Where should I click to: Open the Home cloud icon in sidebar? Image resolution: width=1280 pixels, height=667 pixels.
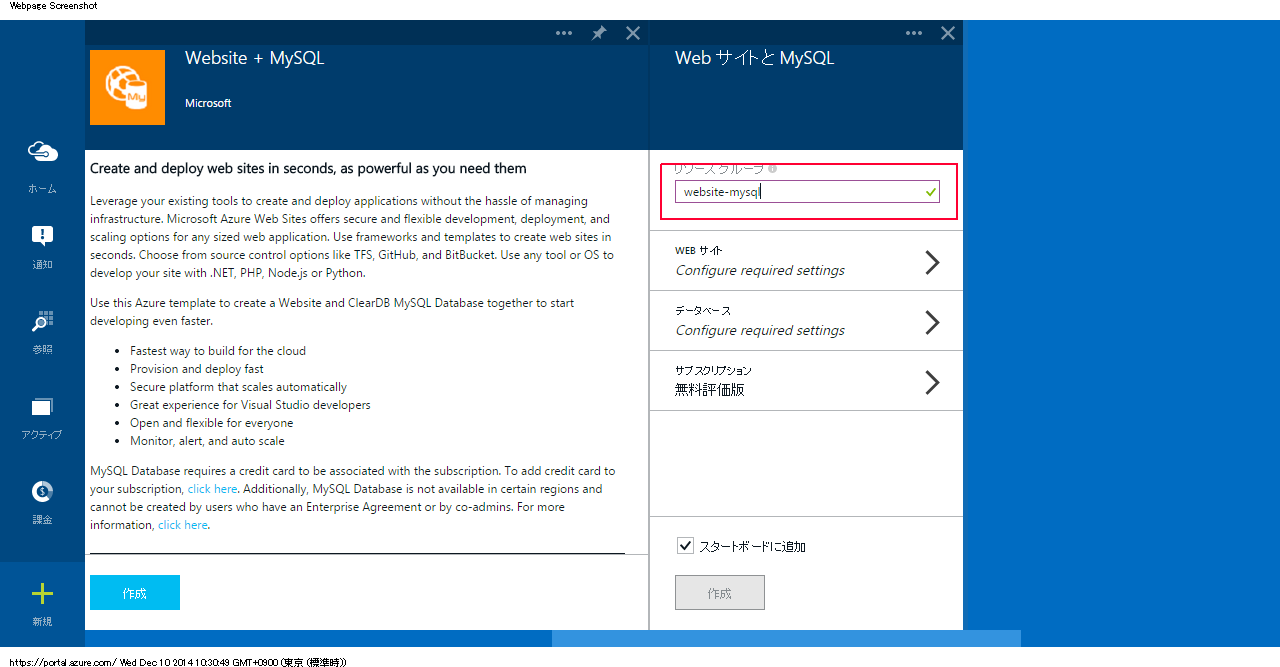[42, 151]
